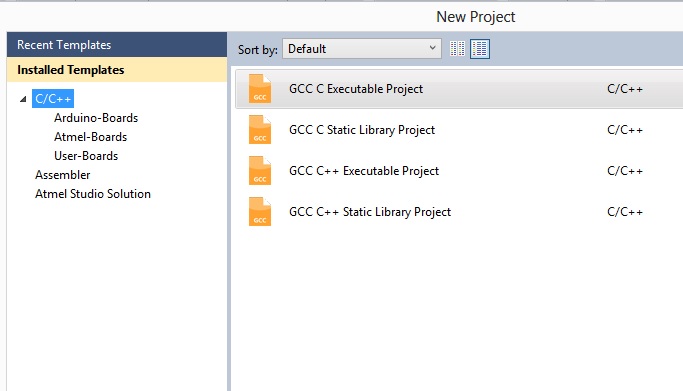Image resolution: width=683 pixels, height=391 pixels.
Task: Click the GCC C++ Executable Project icon
Action: pyautogui.click(x=260, y=171)
